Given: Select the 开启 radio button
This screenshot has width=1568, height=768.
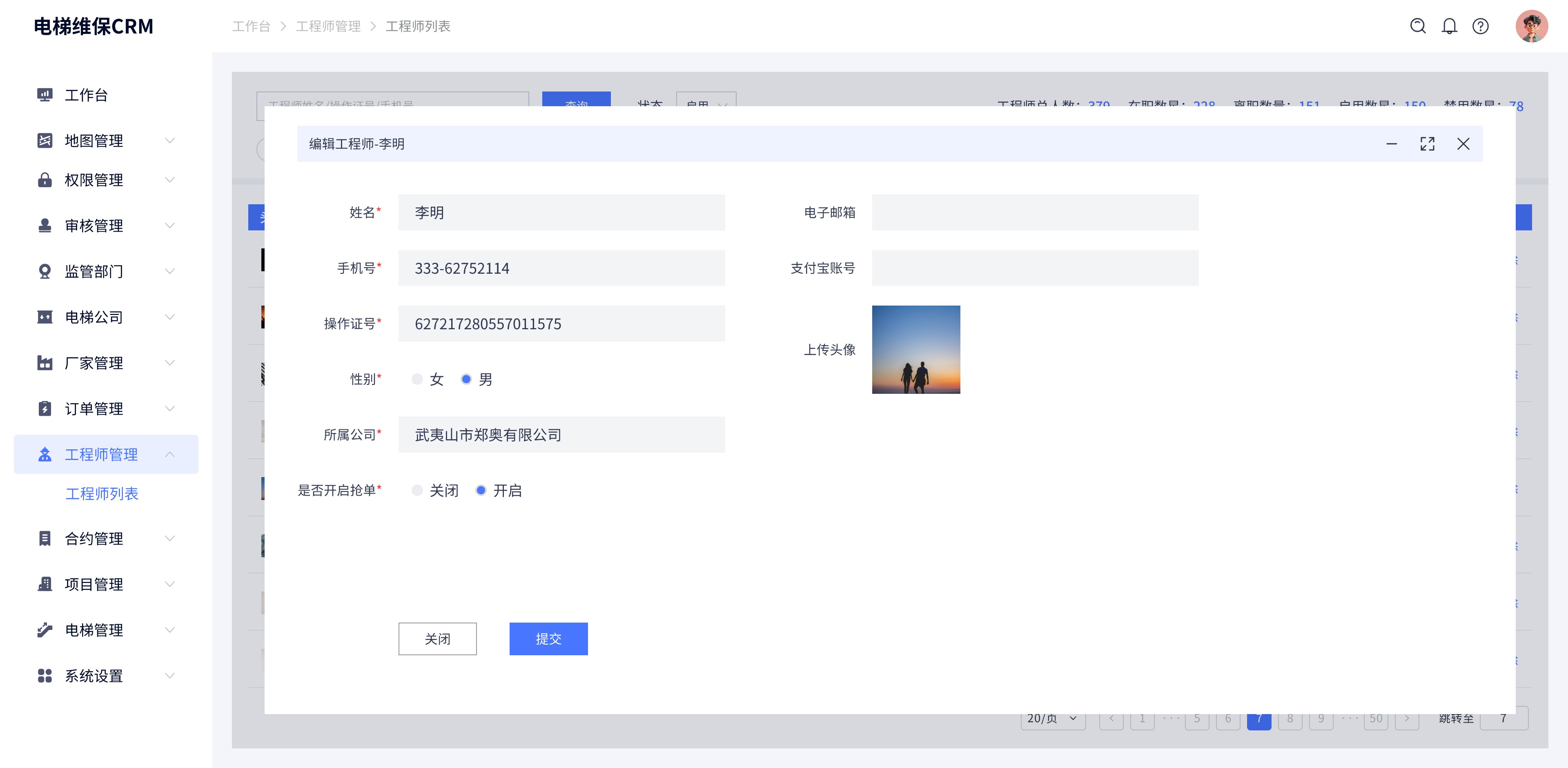Looking at the screenshot, I should (x=481, y=490).
